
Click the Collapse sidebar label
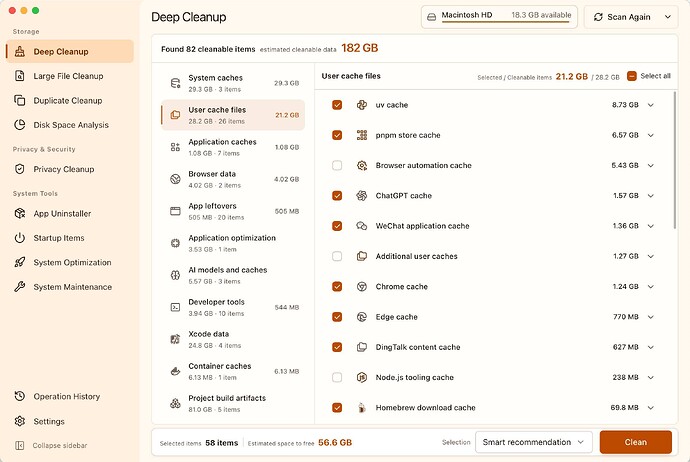pyautogui.click(x=60, y=445)
